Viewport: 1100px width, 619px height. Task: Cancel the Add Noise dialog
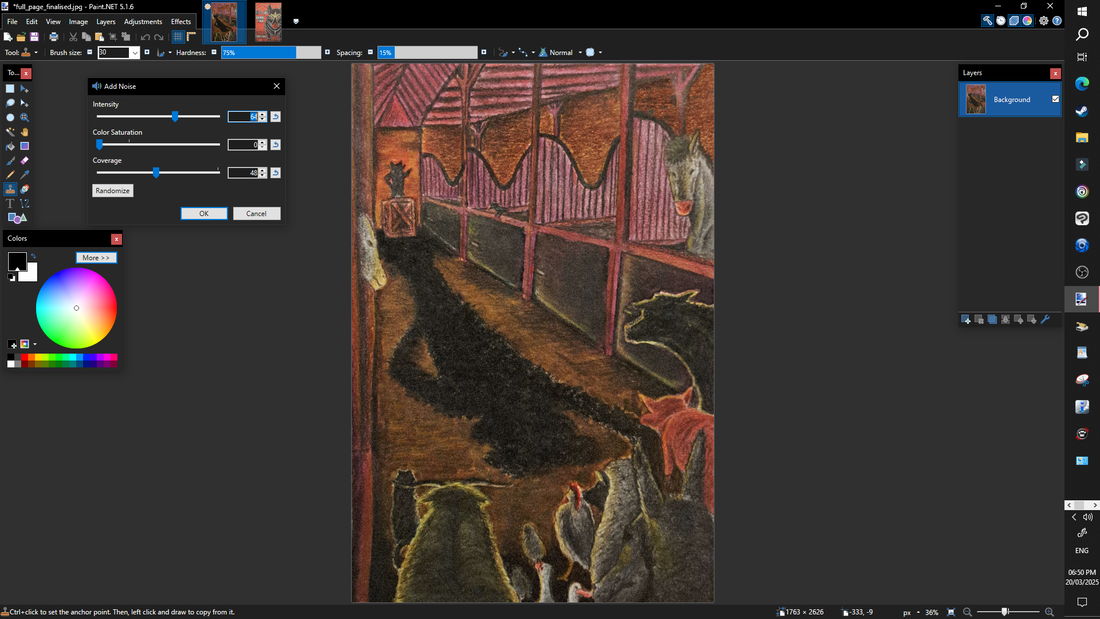point(256,213)
